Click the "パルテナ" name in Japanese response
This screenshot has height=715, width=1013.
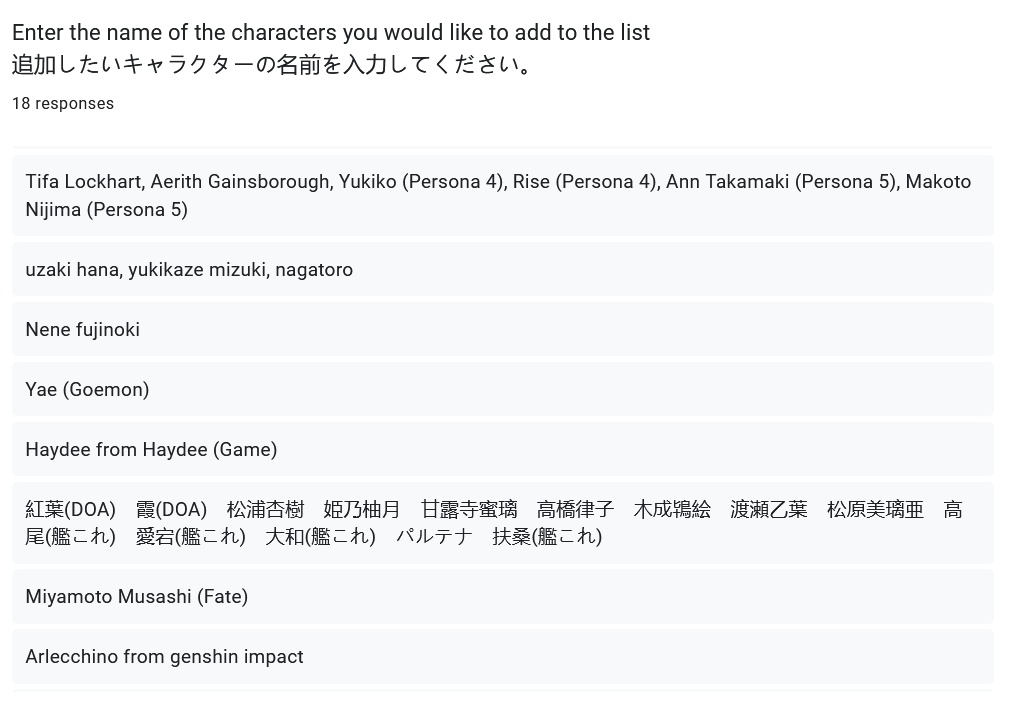point(434,537)
